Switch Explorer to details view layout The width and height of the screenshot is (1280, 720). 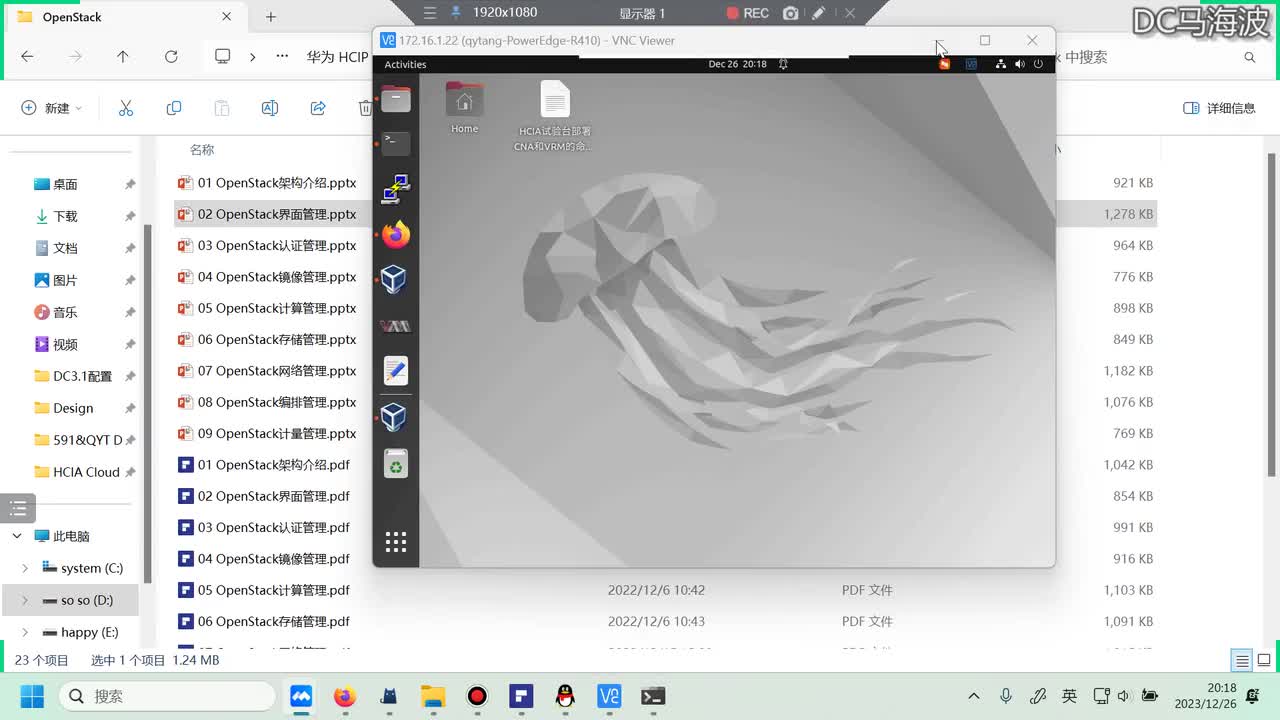coord(1242,660)
